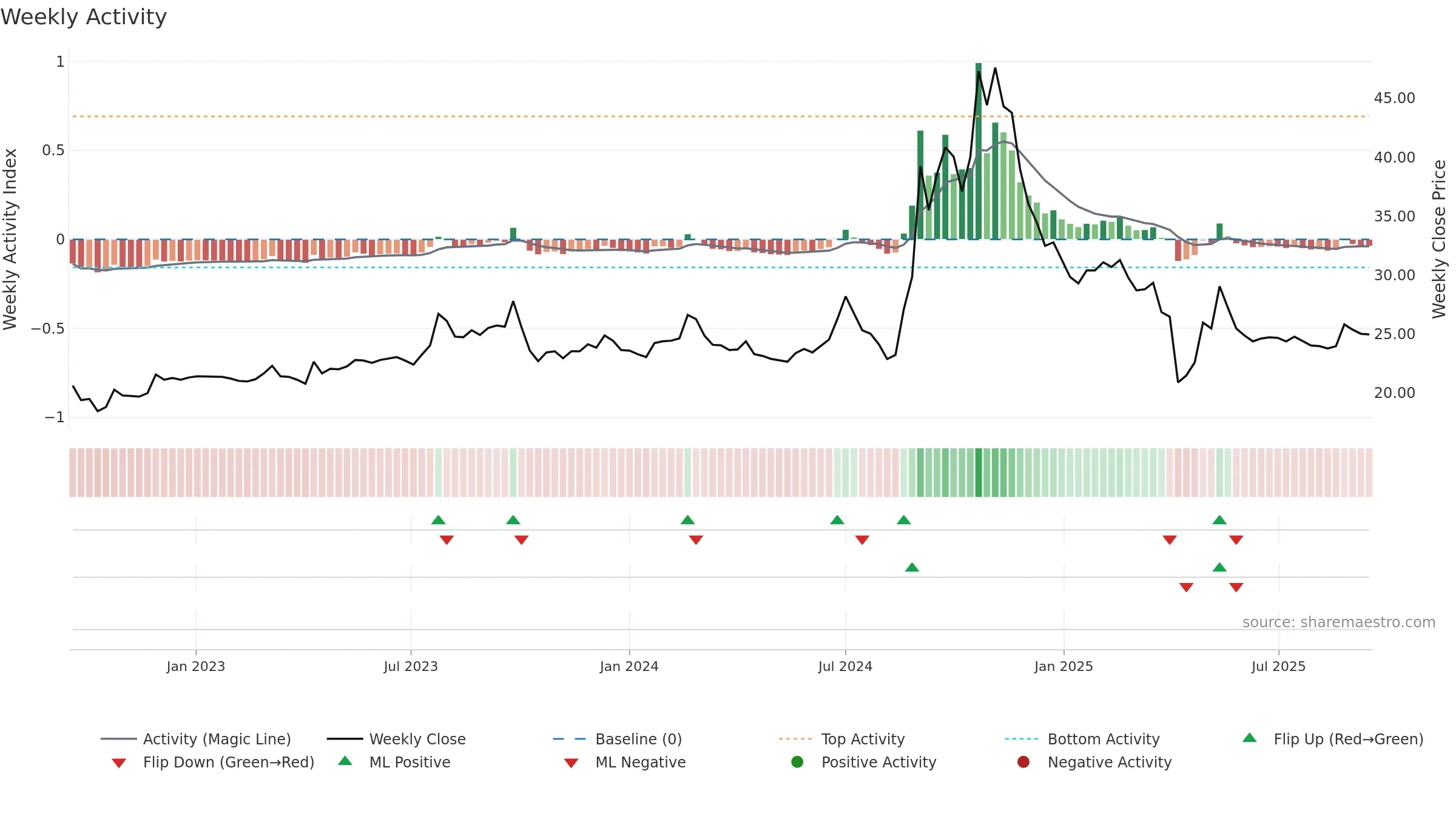Screen dimensions: 1456x819
Task: Toggle the Weekly Close legend entry
Action: coord(396,739)
